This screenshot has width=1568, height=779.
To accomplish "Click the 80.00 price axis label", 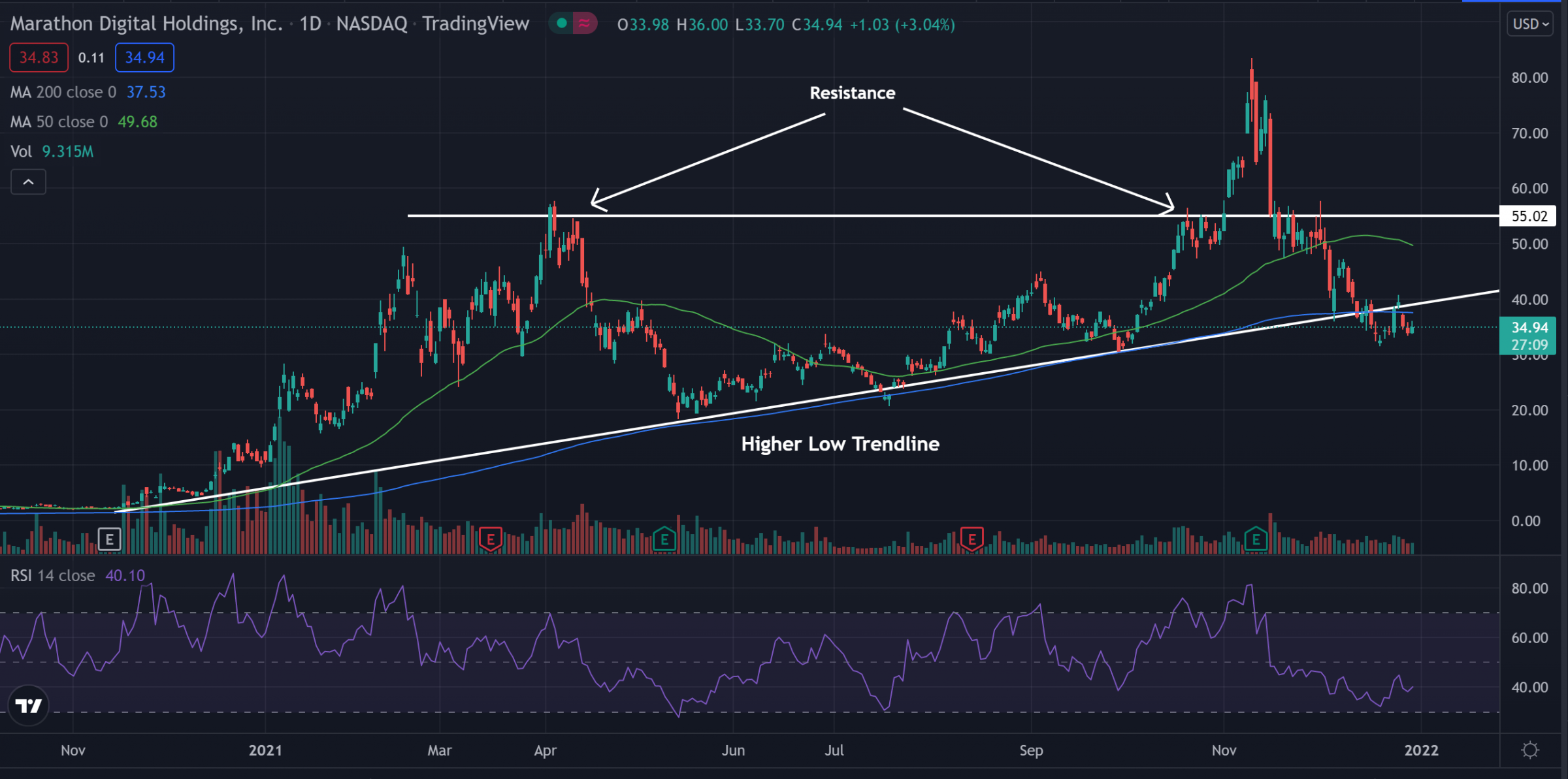I will tap(1529, 78).
